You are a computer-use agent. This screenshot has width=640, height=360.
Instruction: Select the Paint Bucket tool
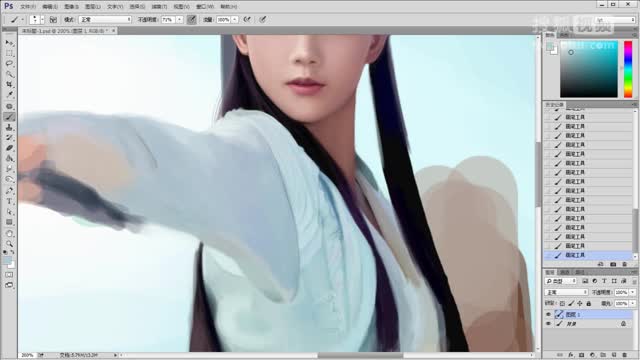(x=9, y=159)
